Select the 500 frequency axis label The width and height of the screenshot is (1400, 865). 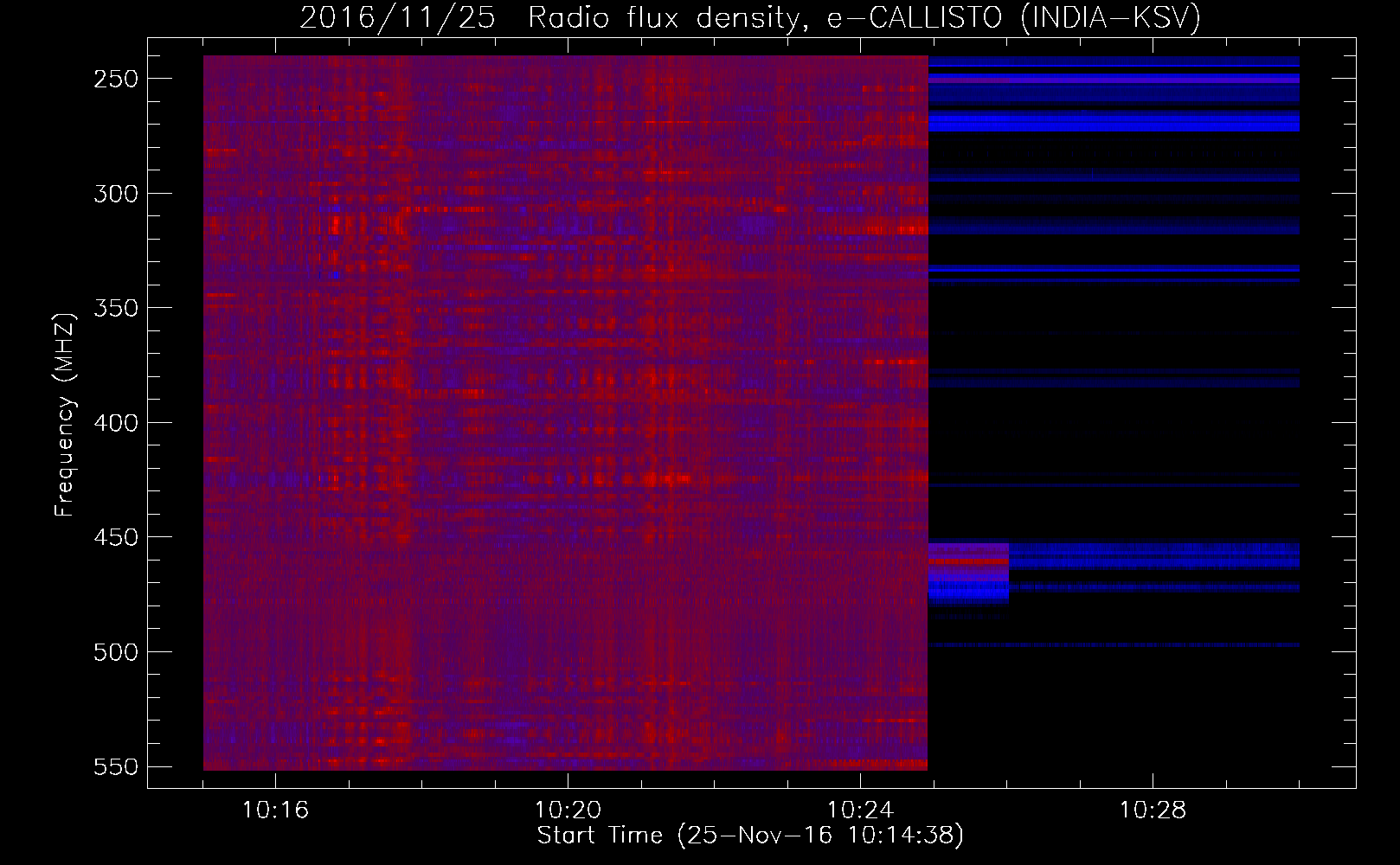coord(116,652)
